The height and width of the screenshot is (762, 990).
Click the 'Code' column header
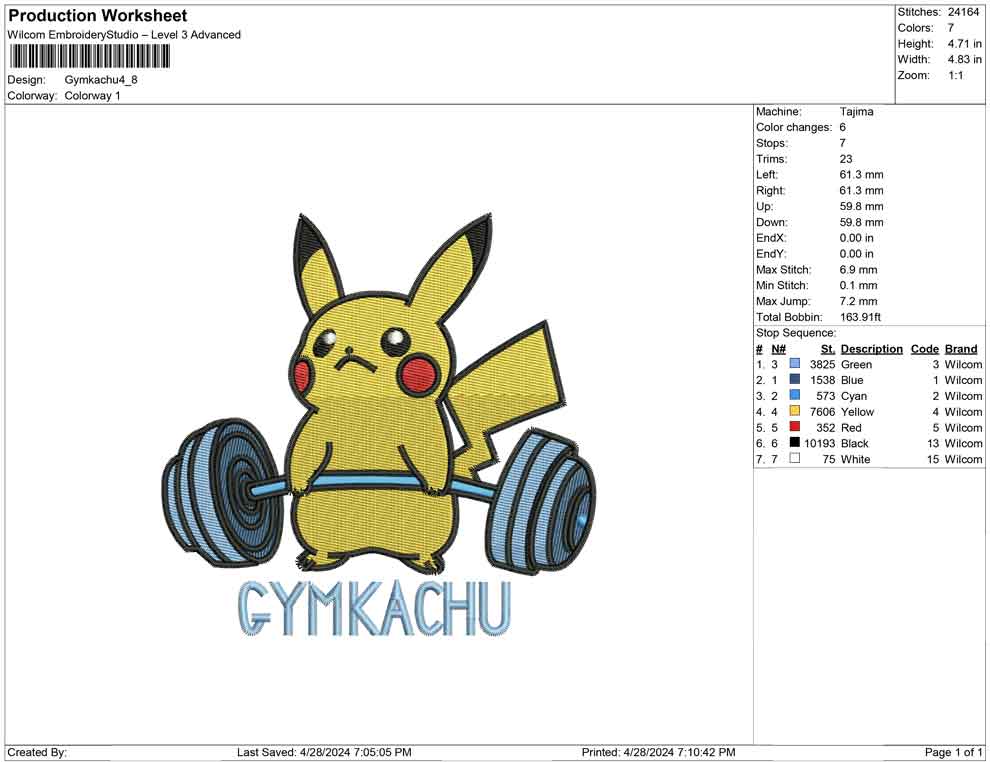coord(925,349)
